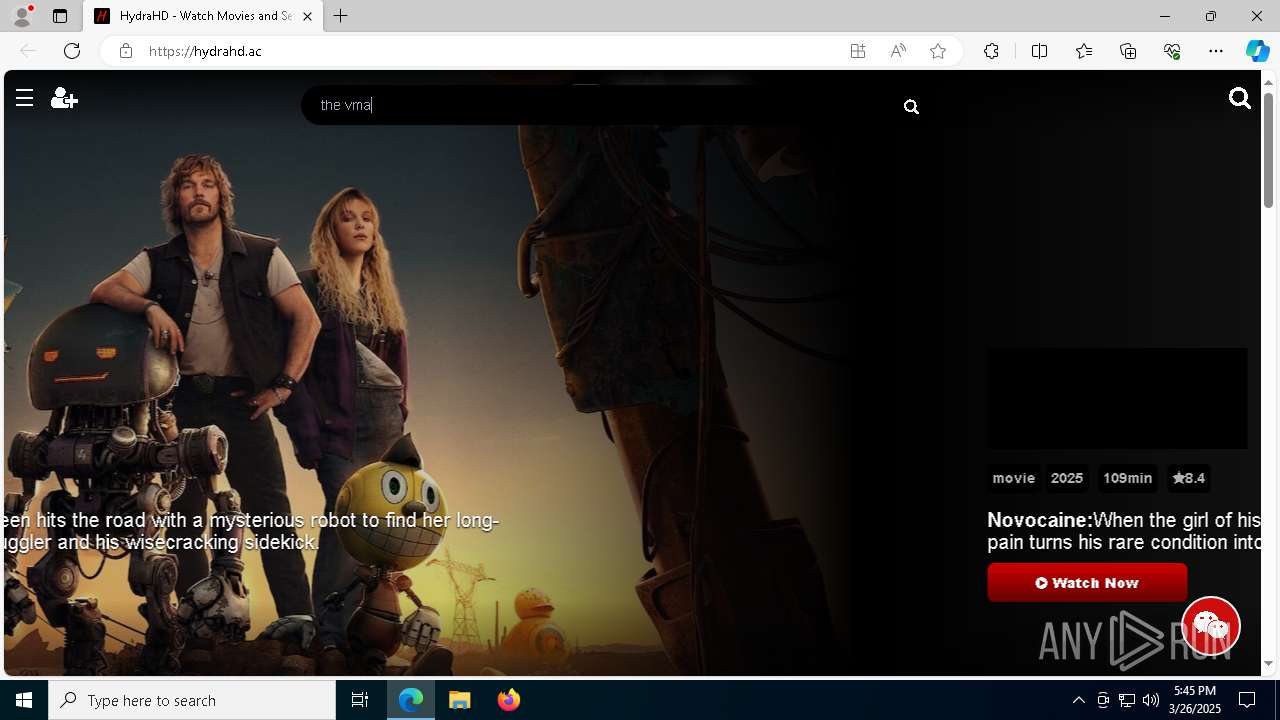Open the HydraHD hamburger menu
The width and height of the screenshot is (1280, 720).
(25, 98)
